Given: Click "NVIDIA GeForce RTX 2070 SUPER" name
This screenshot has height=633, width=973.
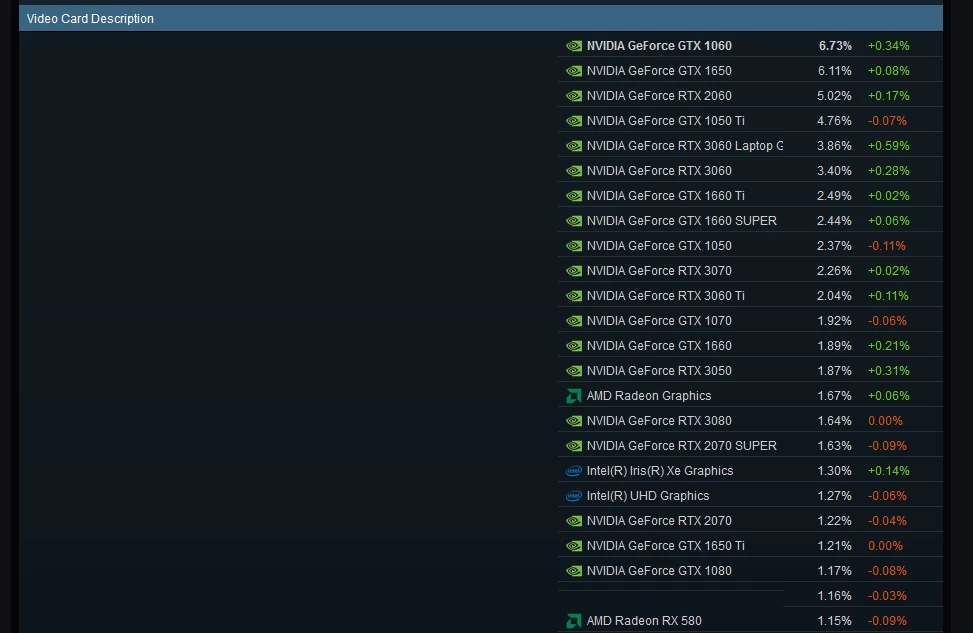Looking at the screenshot, I should pyautogui.click(x=682, y=446).
